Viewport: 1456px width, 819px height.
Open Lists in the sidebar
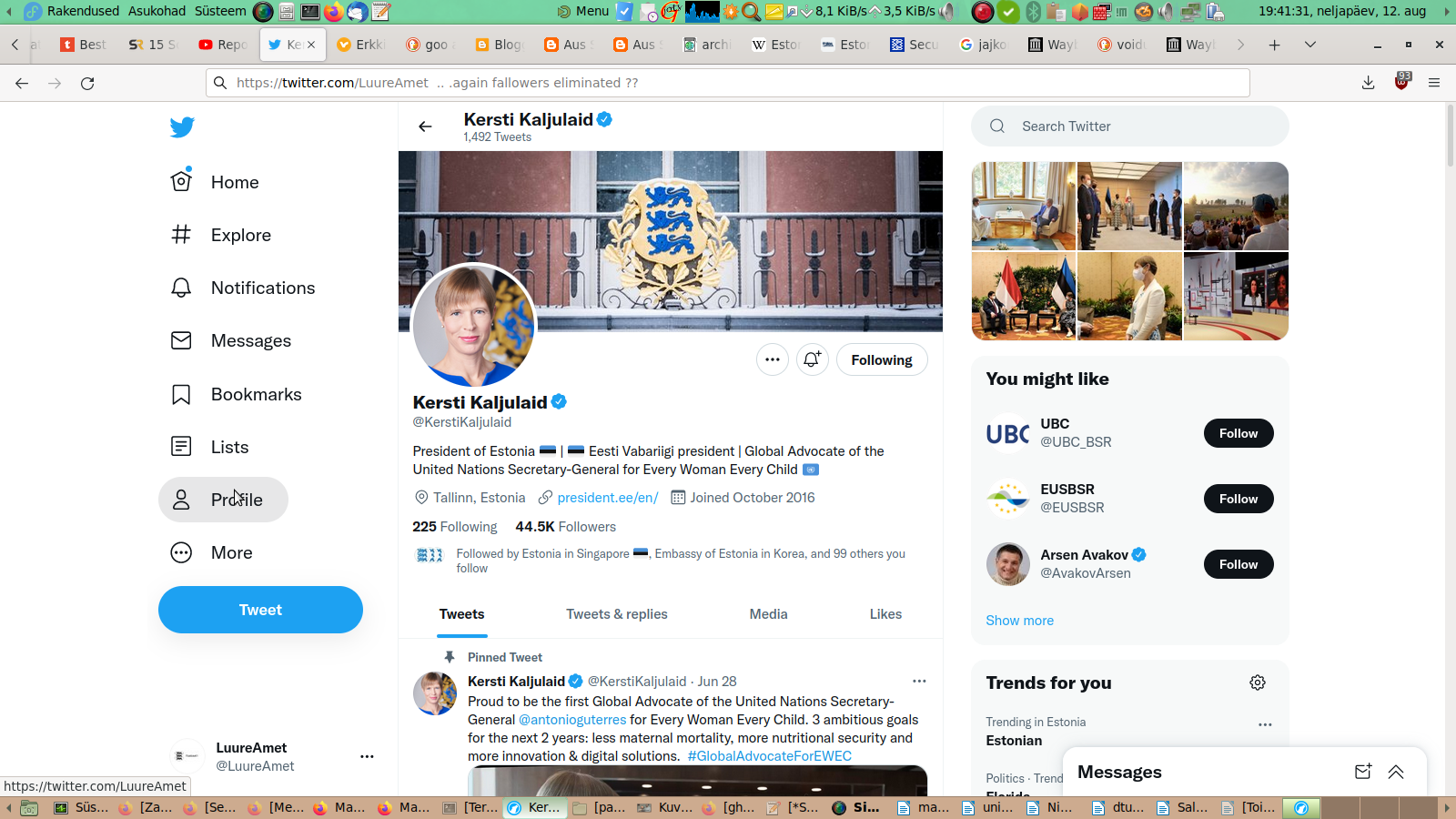point(209,447)
